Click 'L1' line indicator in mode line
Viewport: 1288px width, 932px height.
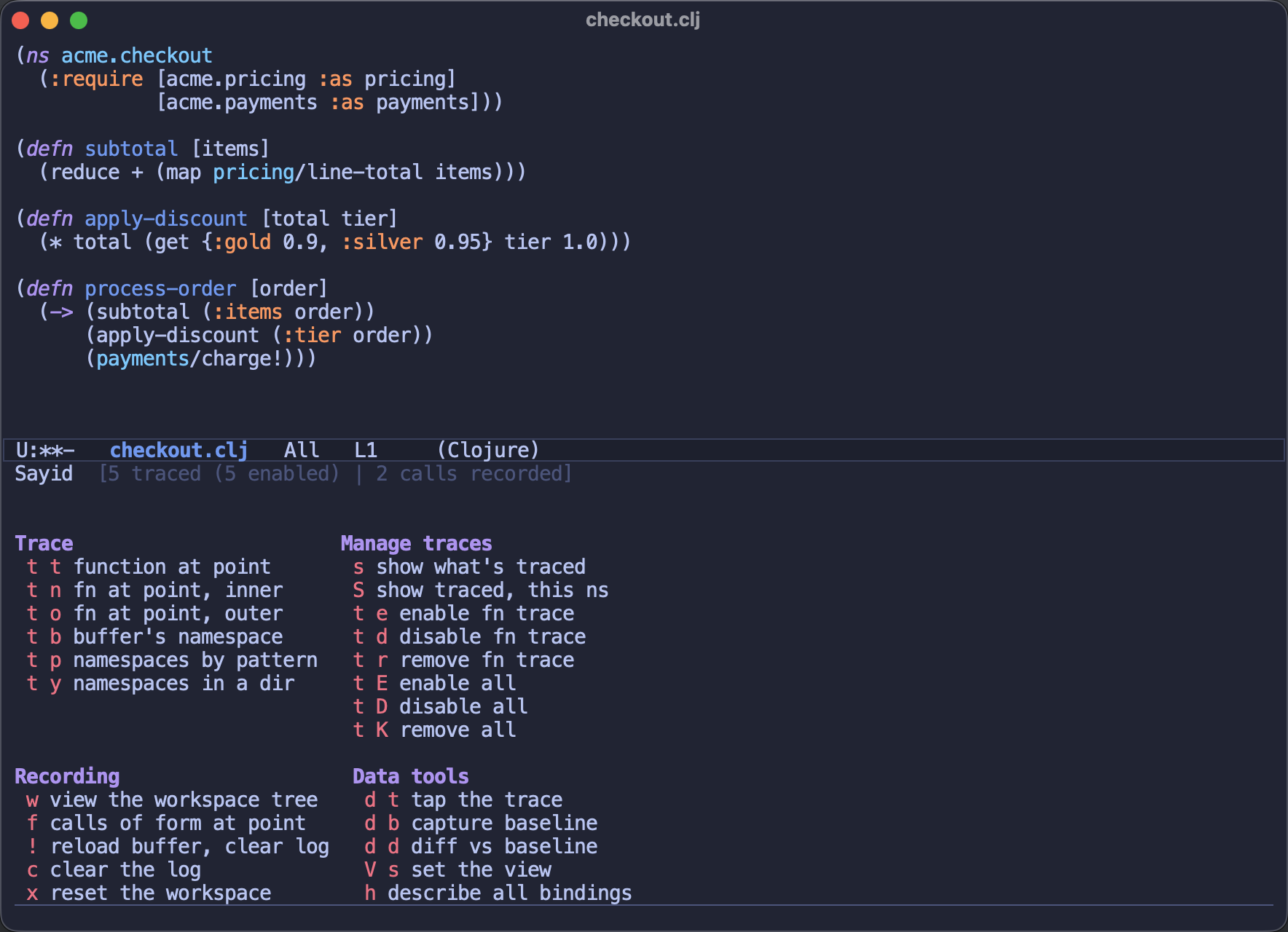point(366,450)
